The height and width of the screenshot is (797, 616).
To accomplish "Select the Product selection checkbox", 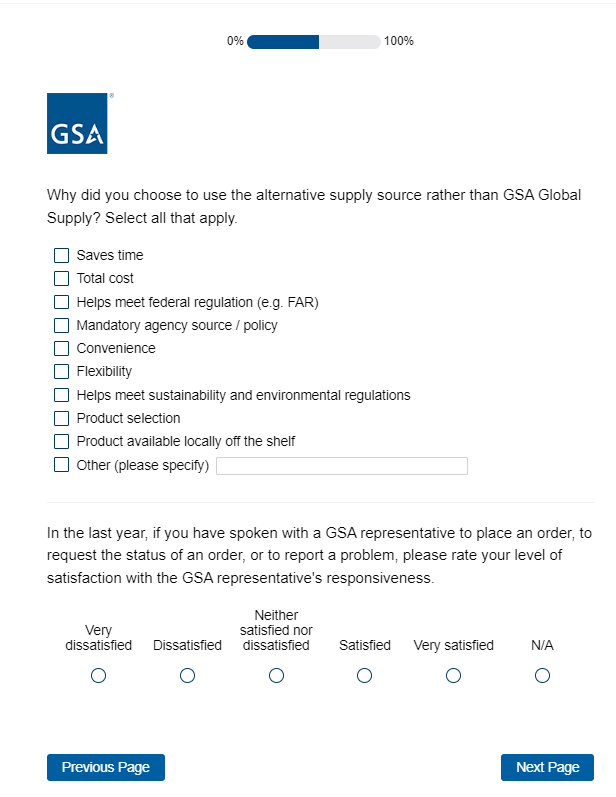I will (62, 418).
